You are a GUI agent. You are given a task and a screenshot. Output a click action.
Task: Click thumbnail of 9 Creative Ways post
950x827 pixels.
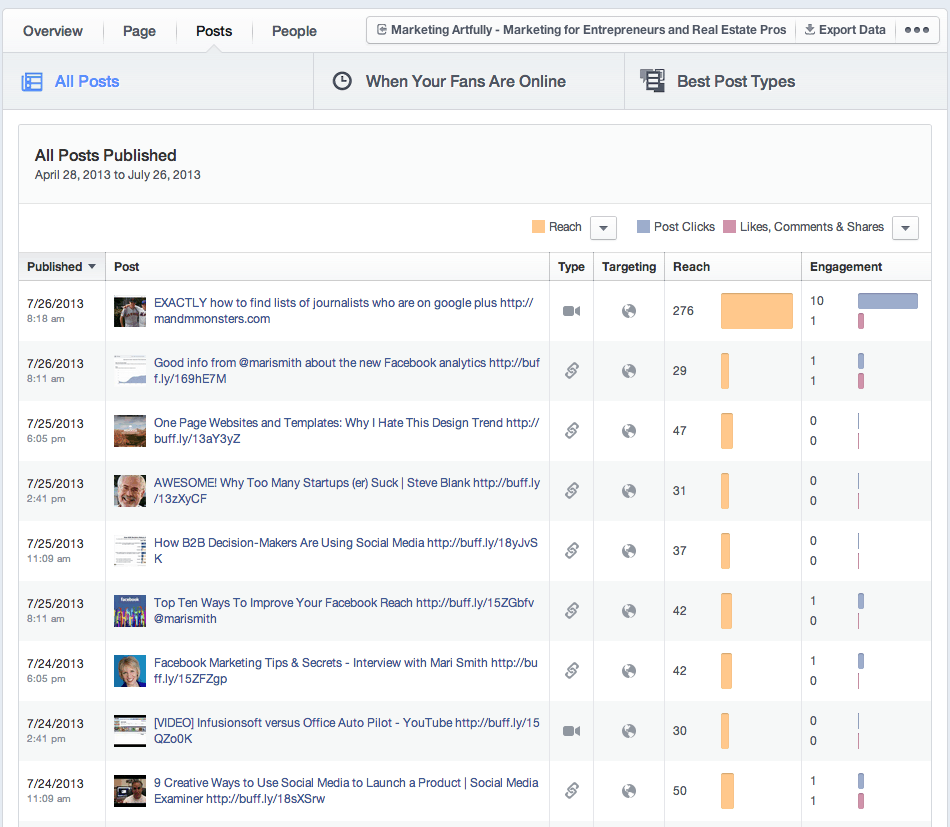tap(130, 791)
